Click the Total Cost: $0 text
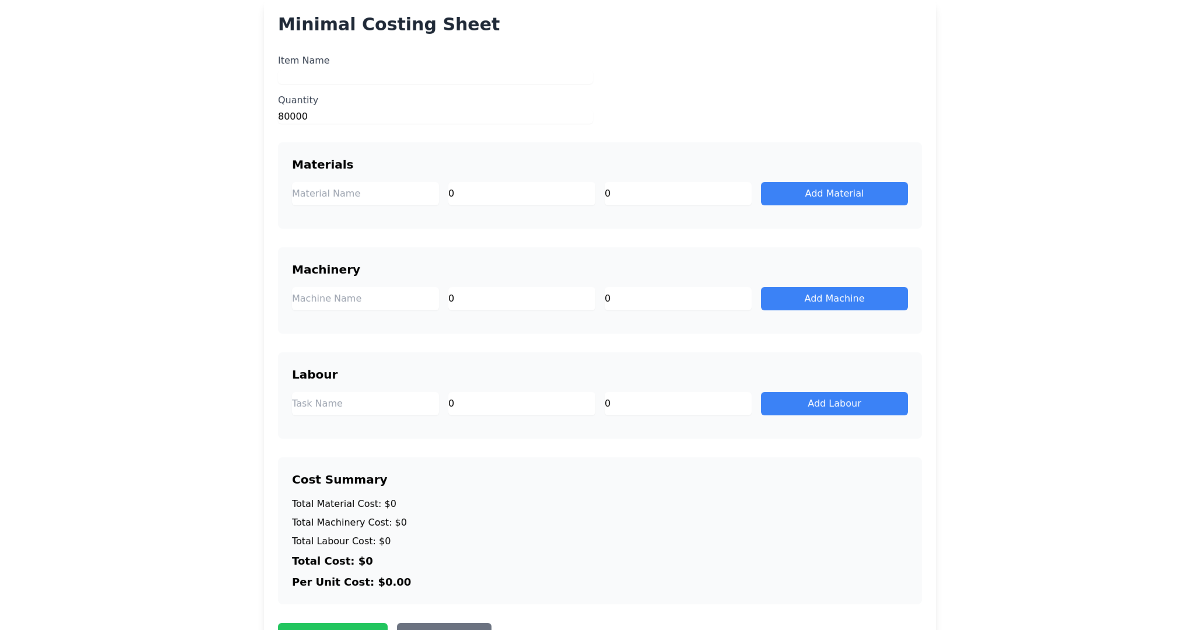The width and height of the screenshot is (1200, 630). (x=332, y=561)
